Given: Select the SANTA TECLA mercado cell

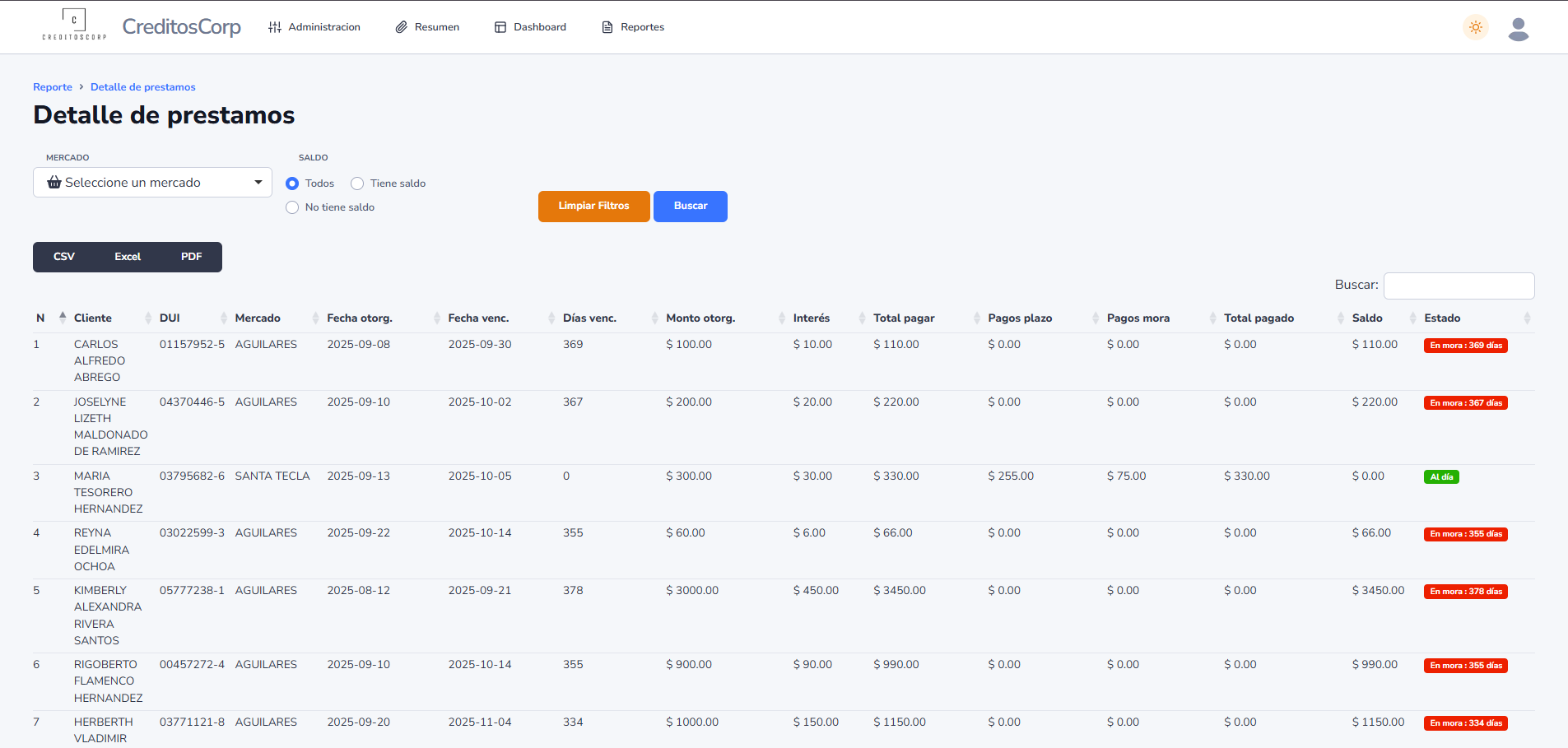Looking at the screenshot, I should pos(272,476).
